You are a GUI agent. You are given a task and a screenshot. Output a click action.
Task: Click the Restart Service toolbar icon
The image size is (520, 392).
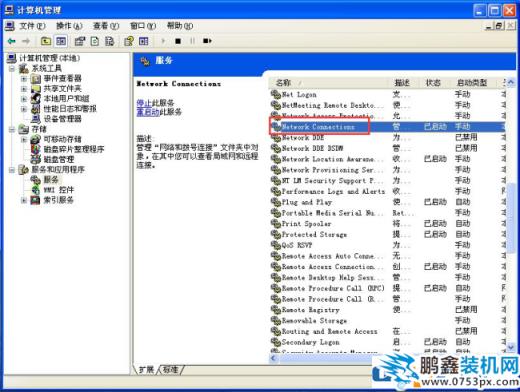pyautogui.click(x=207, y=41)
